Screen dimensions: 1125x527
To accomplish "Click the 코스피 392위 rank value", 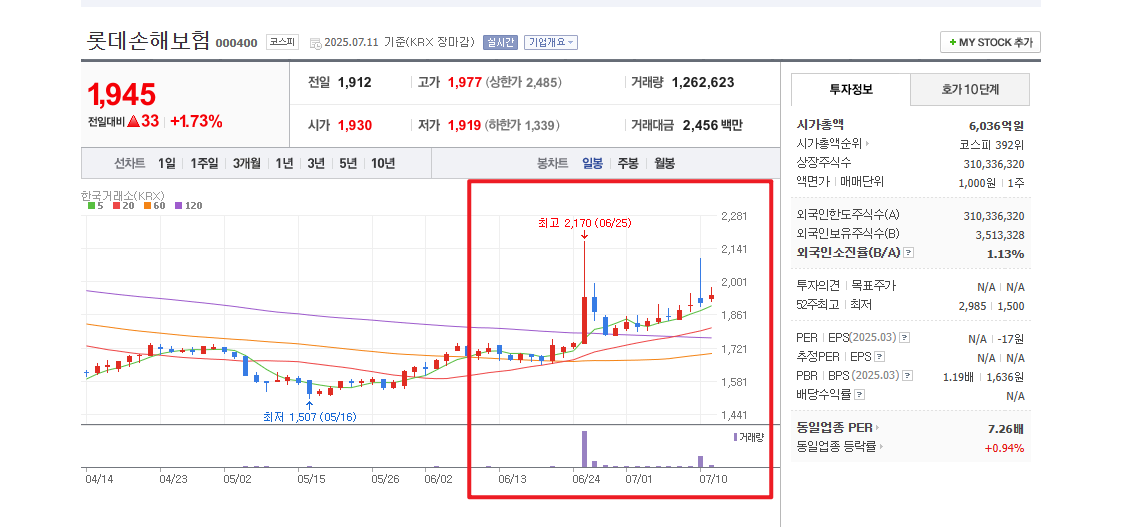I will 992,143.
